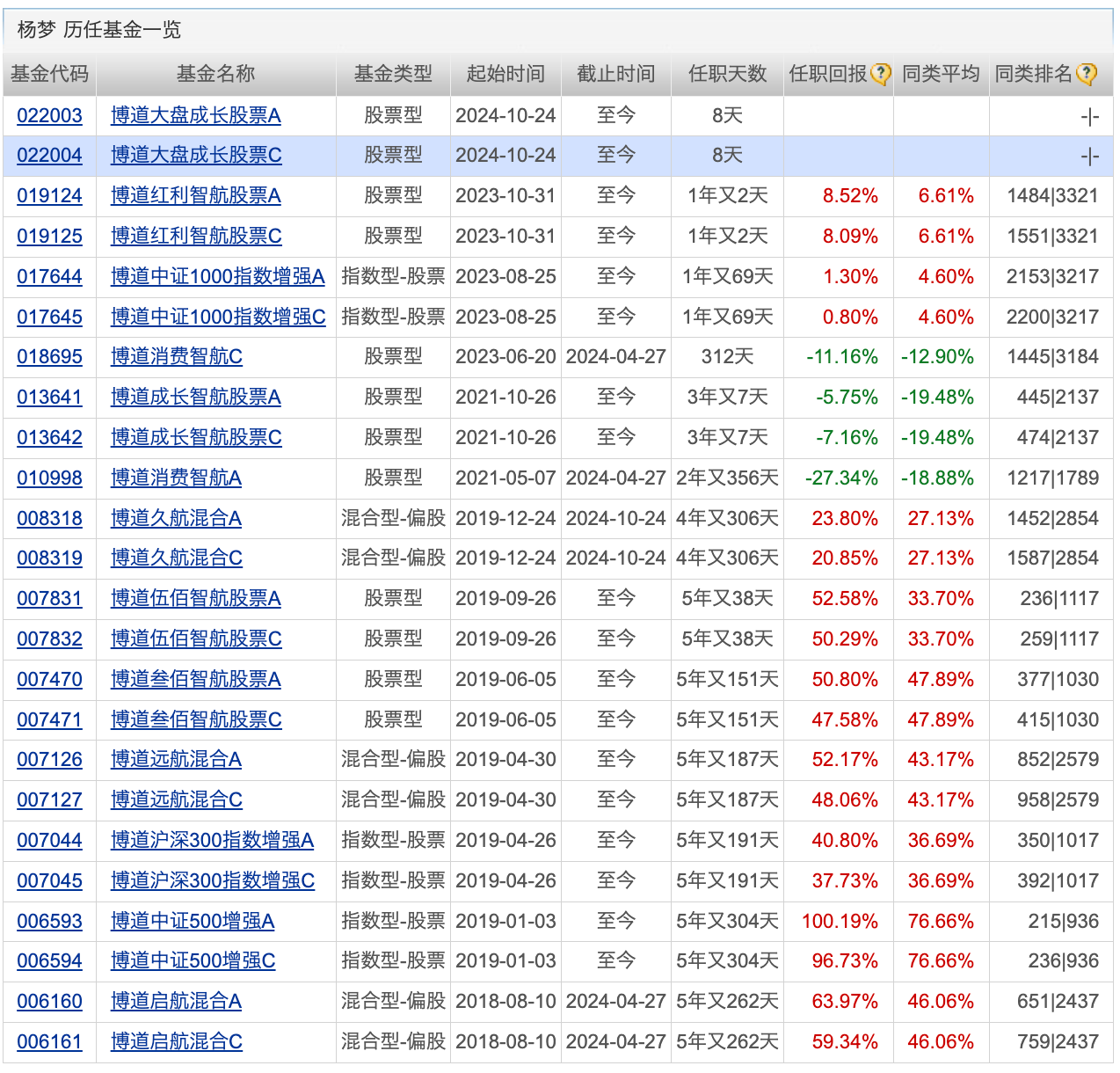The width and height of the screenshot is (1120, 1073).
Task: Click the -27.34% return value
Action: pos(841,478)
